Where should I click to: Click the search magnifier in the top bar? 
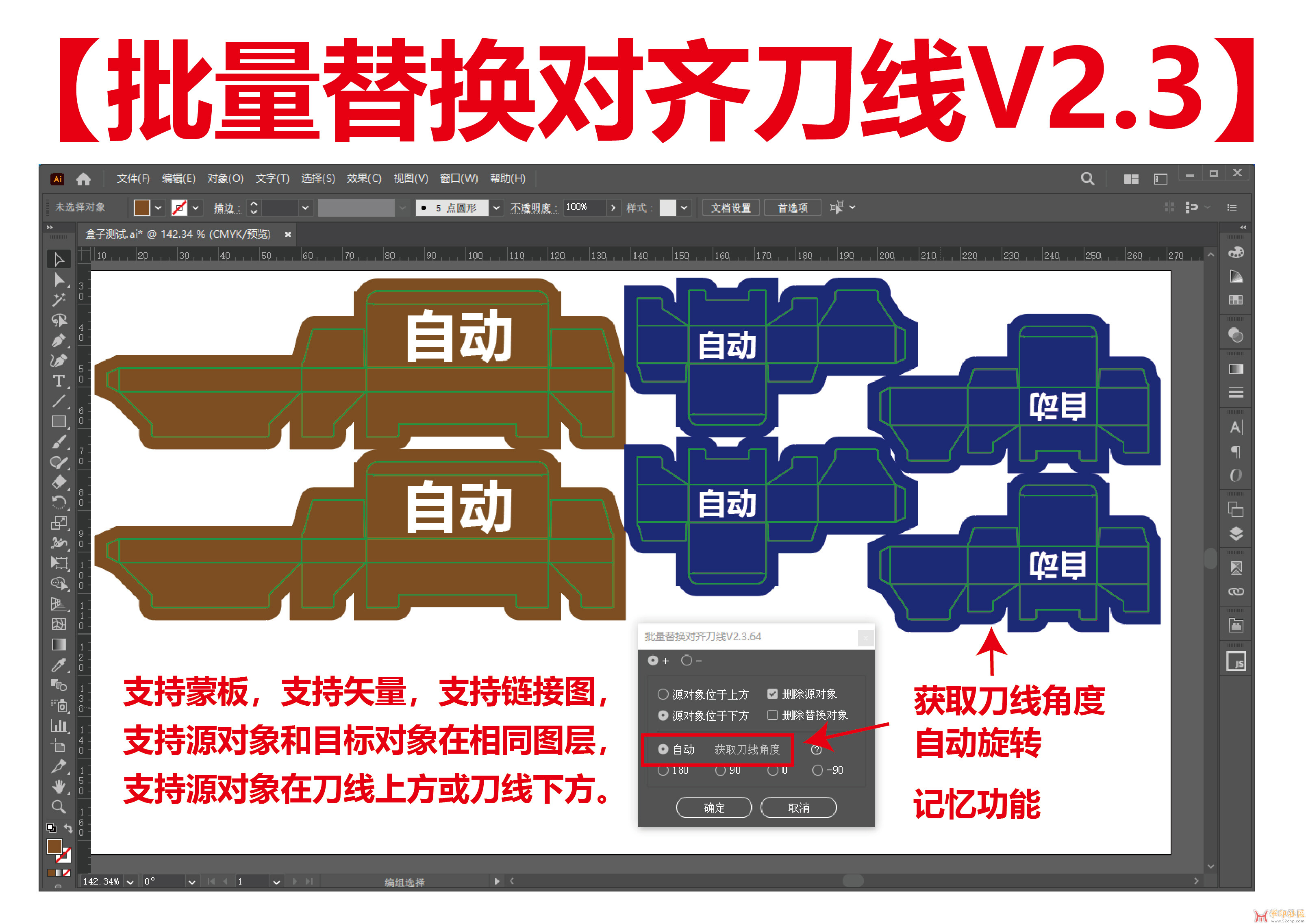[1087, 179]
